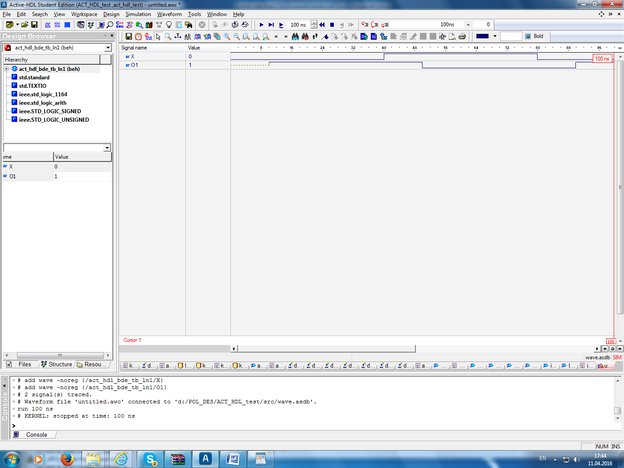Select the arrow pointer mode icon
This screenshot has height=468, width=624.
(x=158, y=37)
